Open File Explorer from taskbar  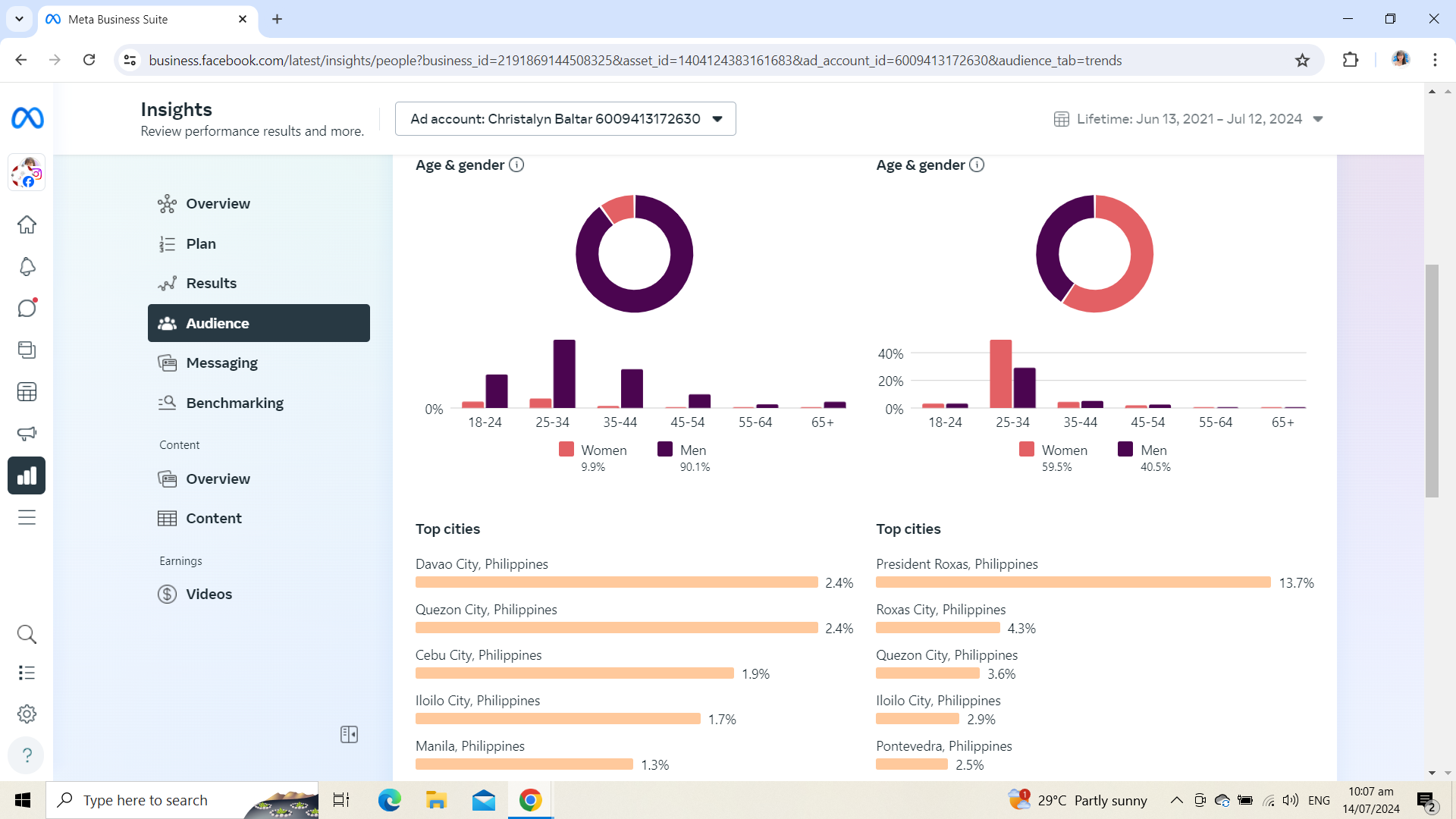436,800
